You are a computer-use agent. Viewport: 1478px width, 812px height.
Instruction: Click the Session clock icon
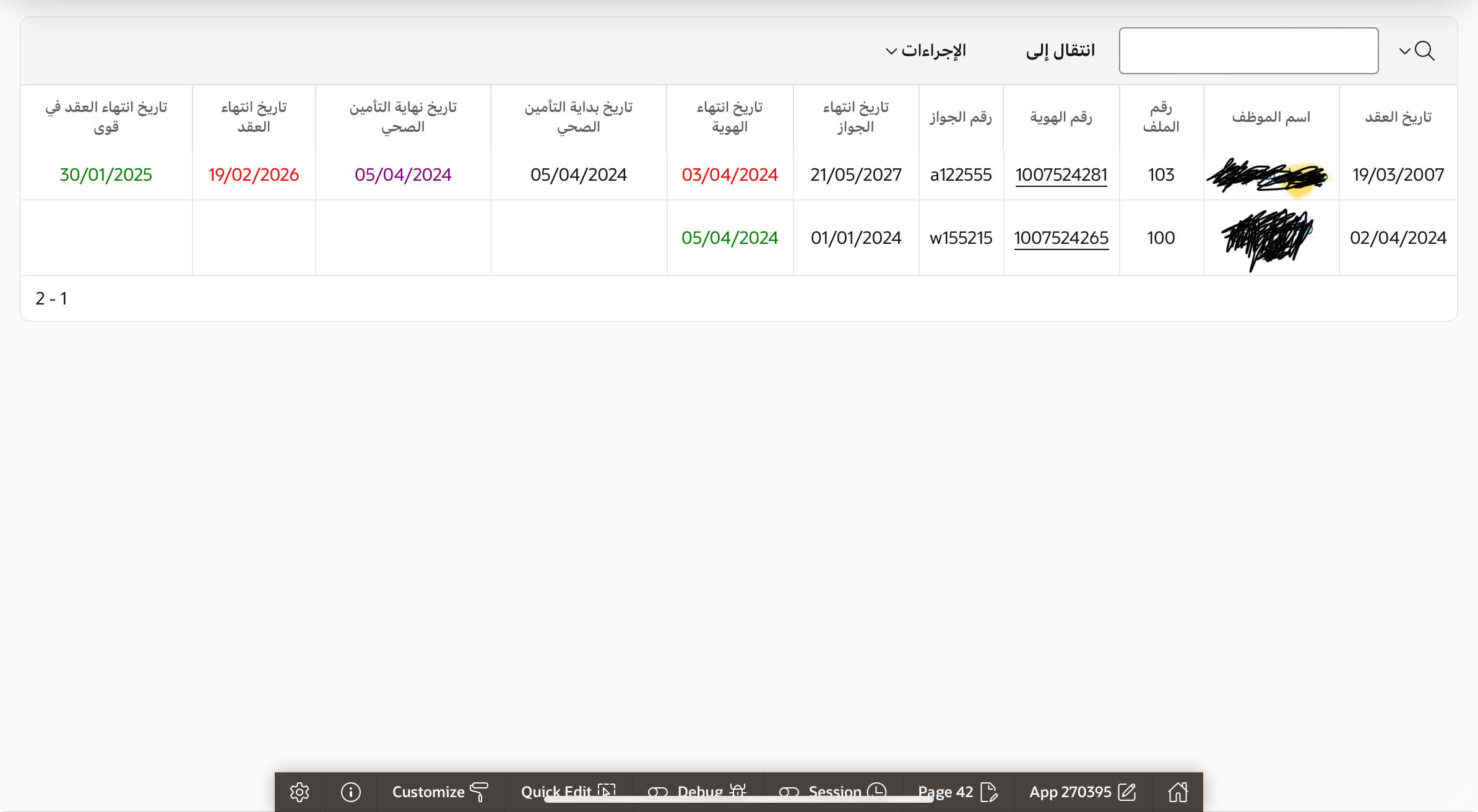point(877,791)
